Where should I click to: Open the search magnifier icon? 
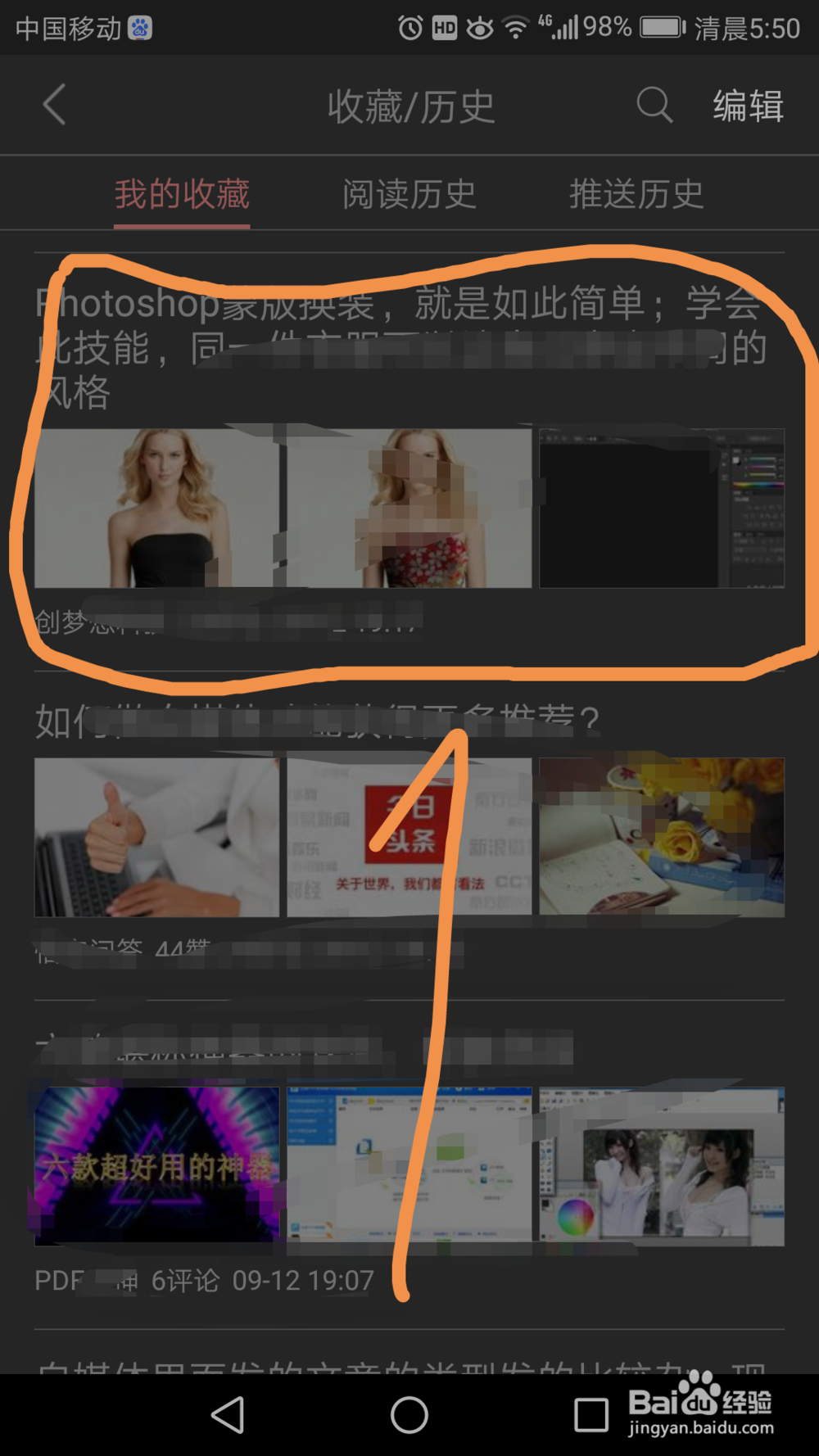(x=654, y=105)
